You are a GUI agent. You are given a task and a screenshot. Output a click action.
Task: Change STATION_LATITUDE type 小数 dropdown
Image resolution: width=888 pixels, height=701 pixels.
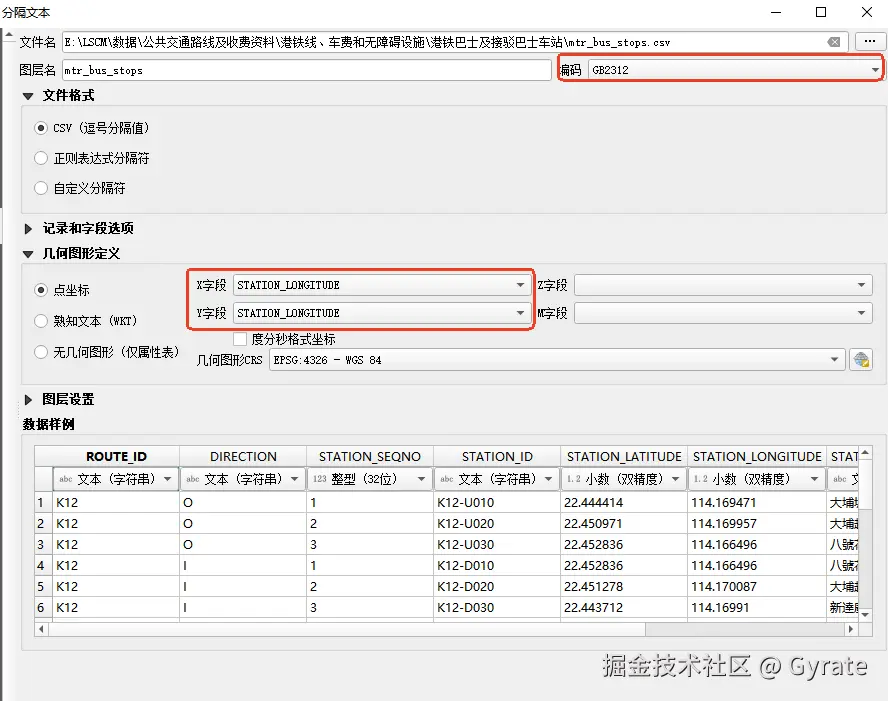624,479
